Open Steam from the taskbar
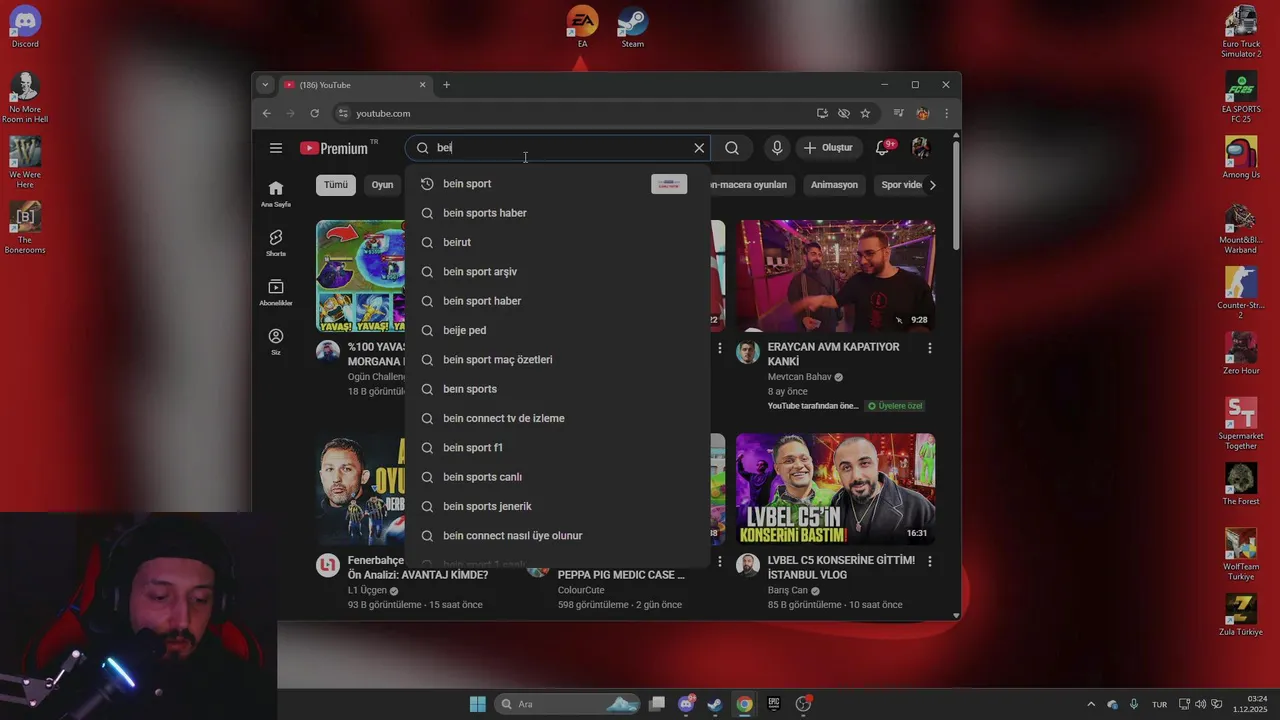 click(715, 704)
